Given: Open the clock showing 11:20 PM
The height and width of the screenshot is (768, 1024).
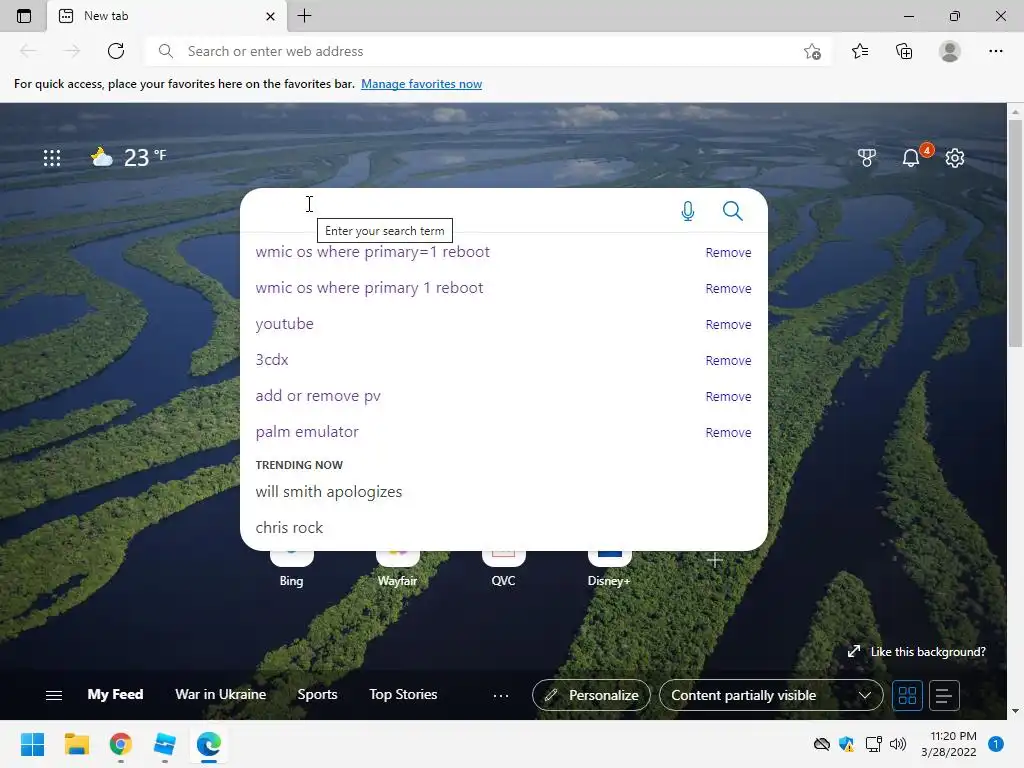Looking at the screenshot, I should [x=948, y=744].
